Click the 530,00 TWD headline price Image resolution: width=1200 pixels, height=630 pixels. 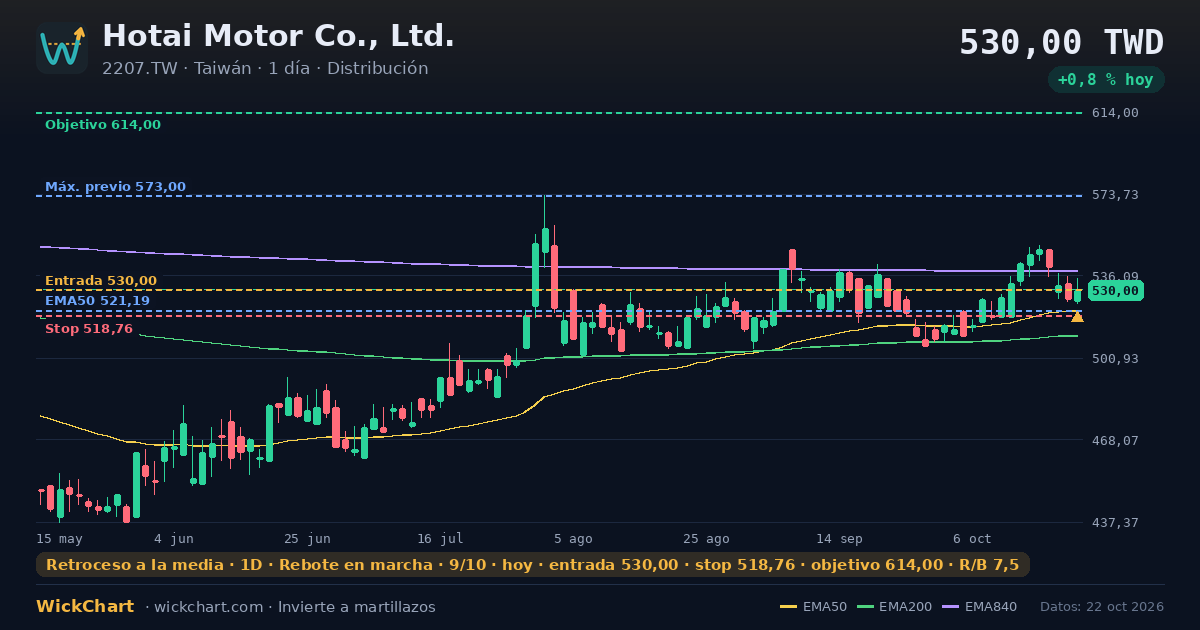coord(1061,43)
